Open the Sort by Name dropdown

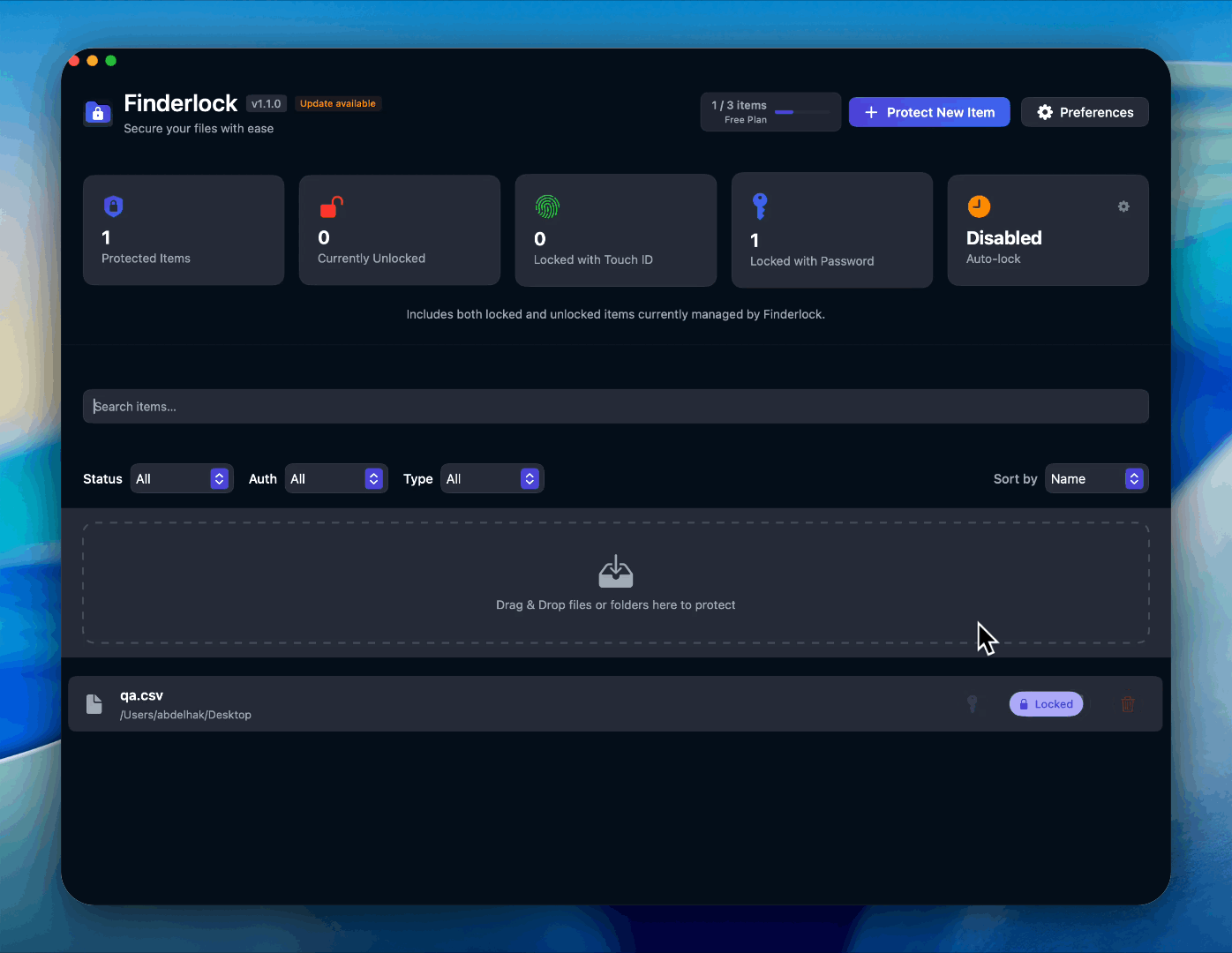pos(1097,478)
